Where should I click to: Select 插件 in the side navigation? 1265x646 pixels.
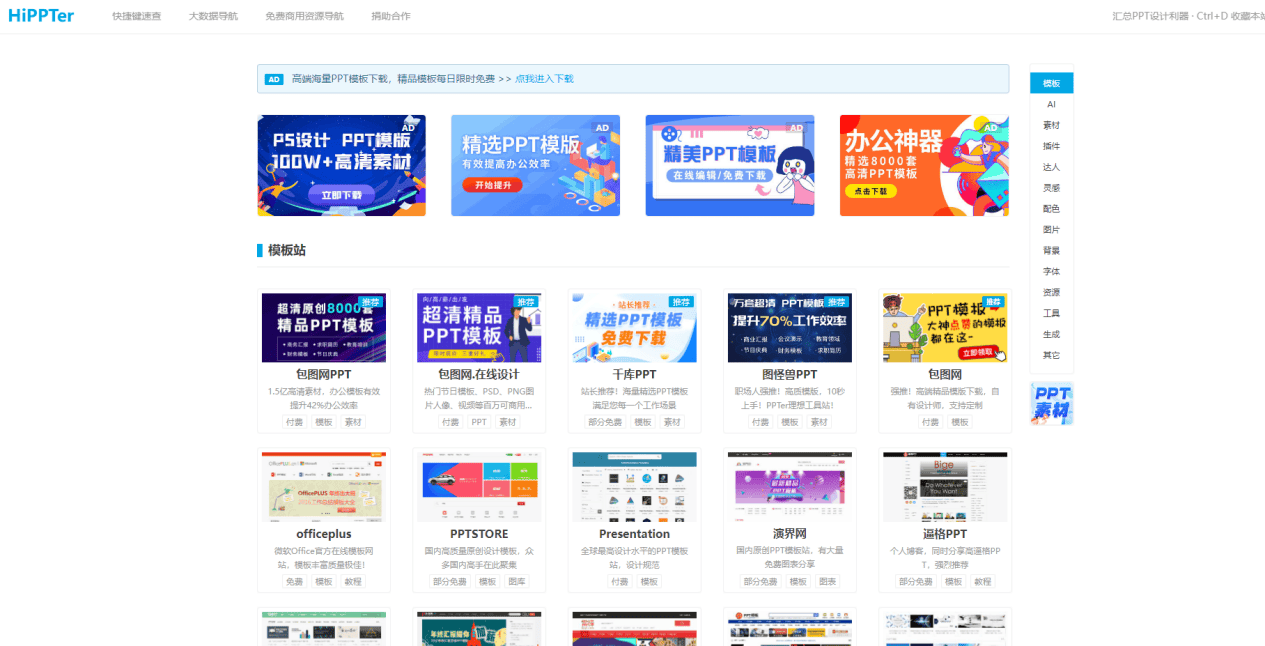1051,146
